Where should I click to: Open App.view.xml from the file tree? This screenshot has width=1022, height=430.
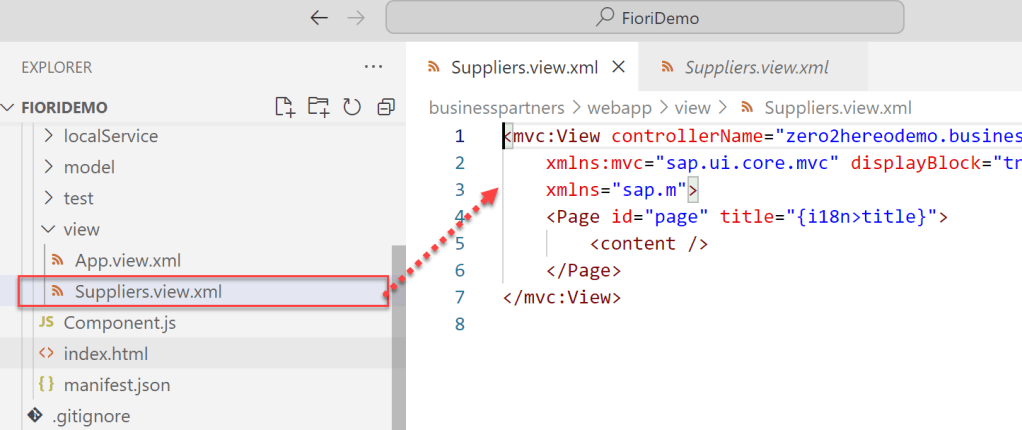[x=127, y=260]
